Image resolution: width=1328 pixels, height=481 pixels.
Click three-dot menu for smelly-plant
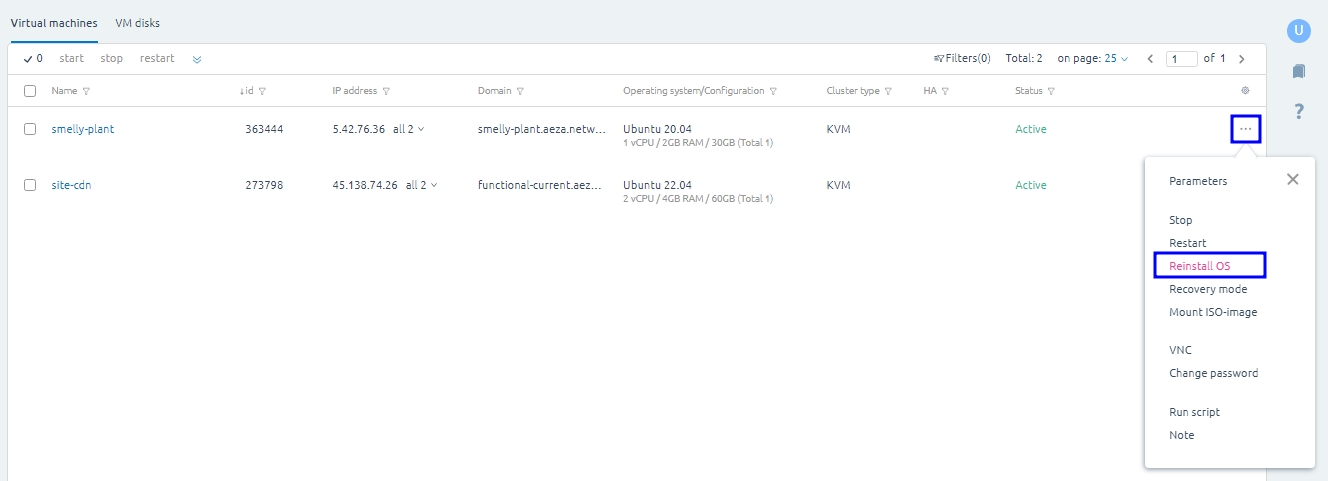1245,129
